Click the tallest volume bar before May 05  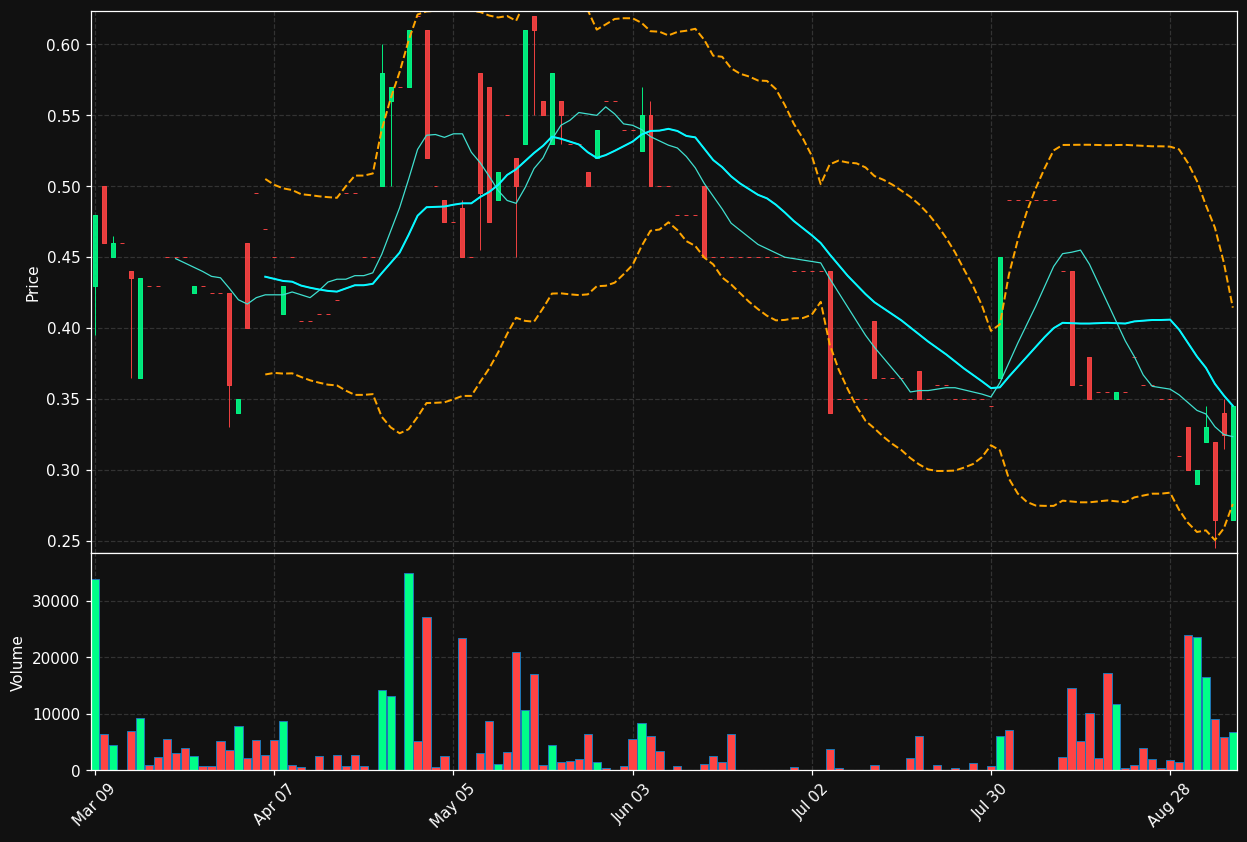click(x=408, y=672)
